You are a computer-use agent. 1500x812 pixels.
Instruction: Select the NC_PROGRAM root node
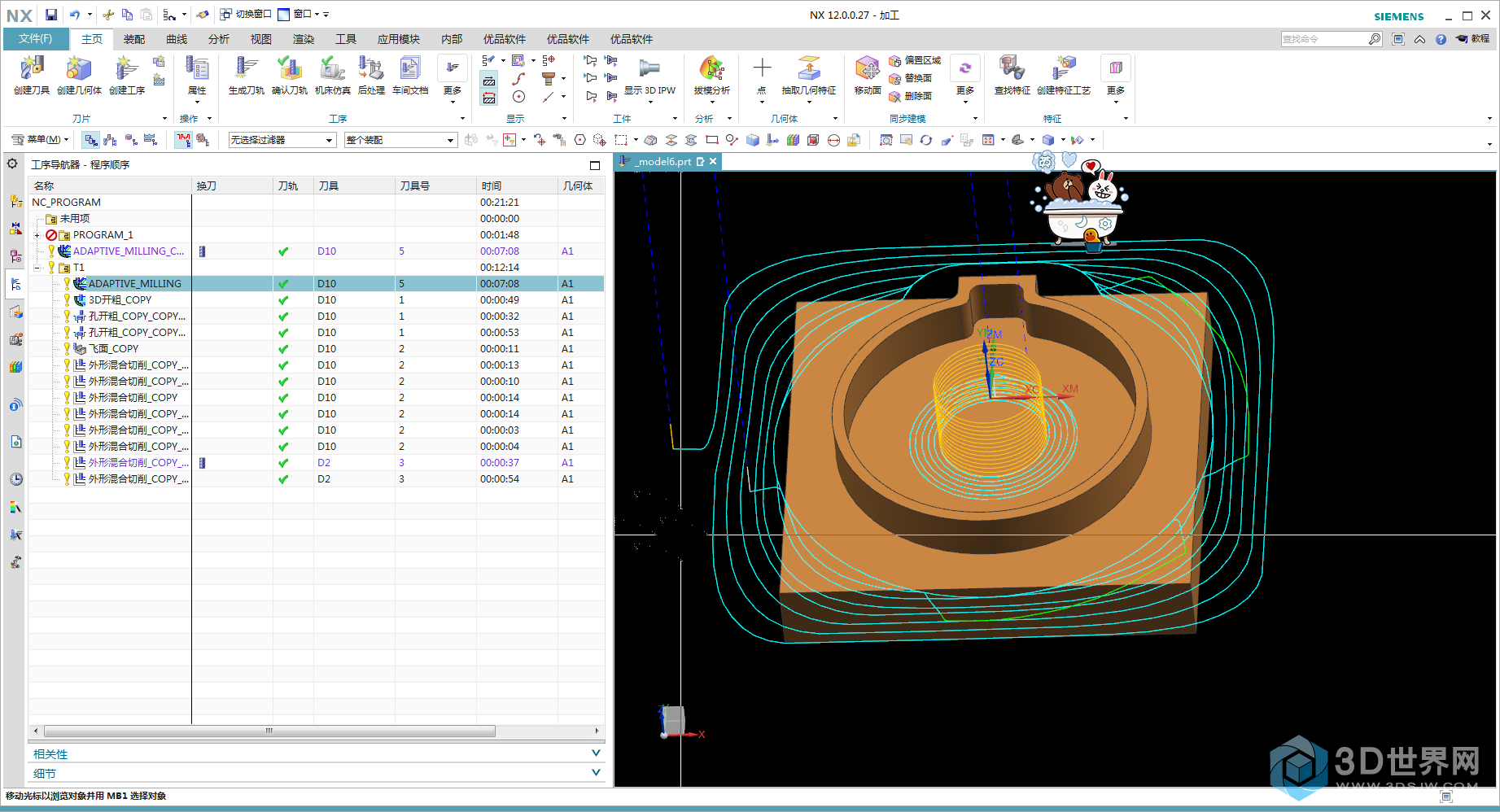point(66,203)
